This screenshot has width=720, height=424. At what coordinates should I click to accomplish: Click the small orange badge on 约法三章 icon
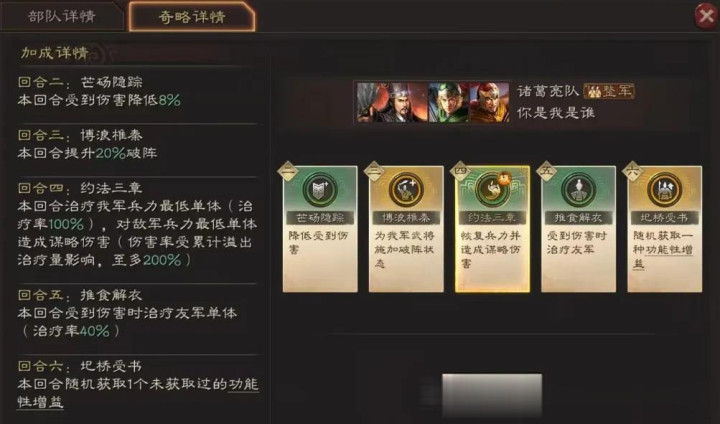tap(505, 178)
